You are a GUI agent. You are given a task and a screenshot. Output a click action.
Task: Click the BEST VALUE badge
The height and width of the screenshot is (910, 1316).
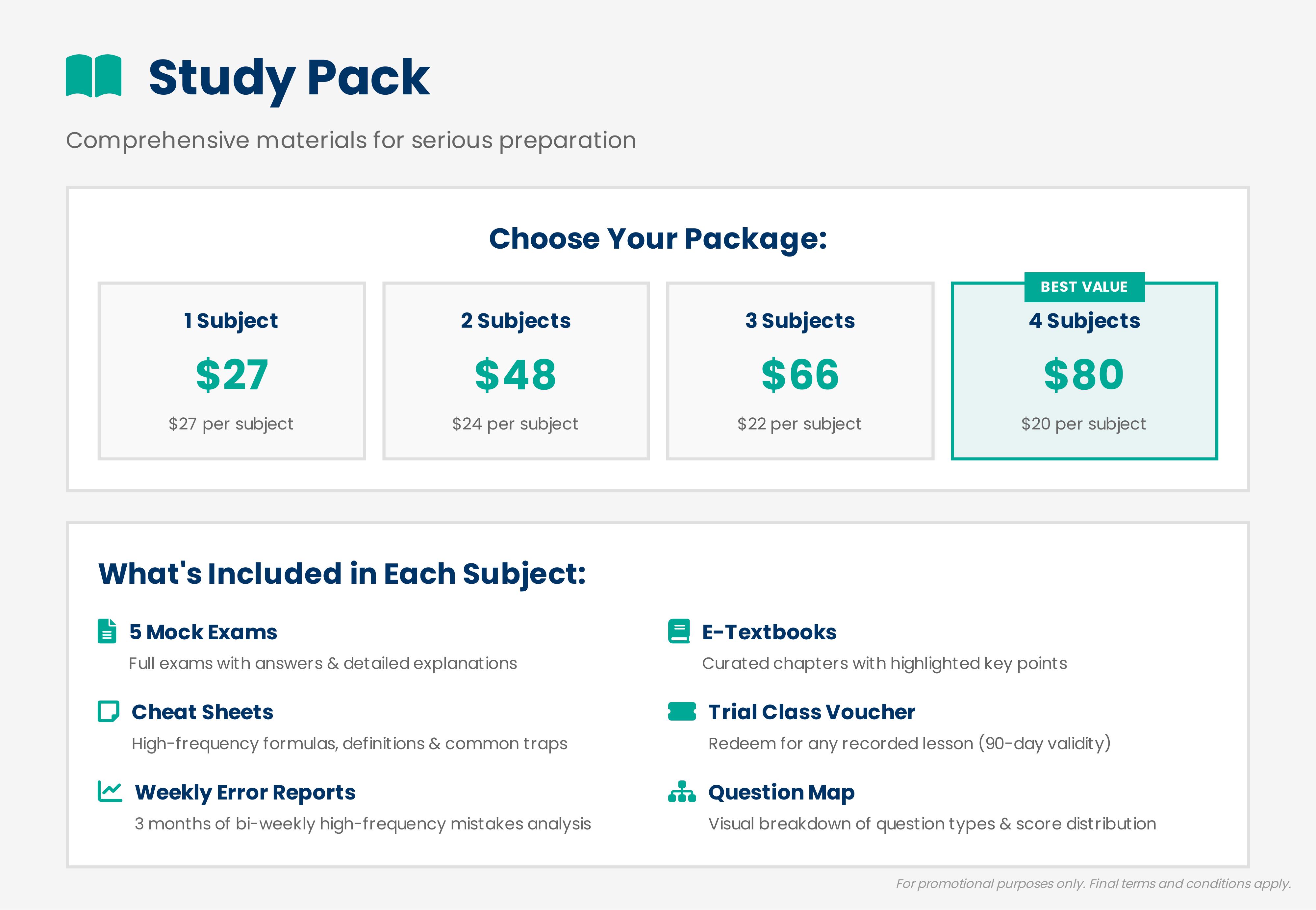(1084, 287)
